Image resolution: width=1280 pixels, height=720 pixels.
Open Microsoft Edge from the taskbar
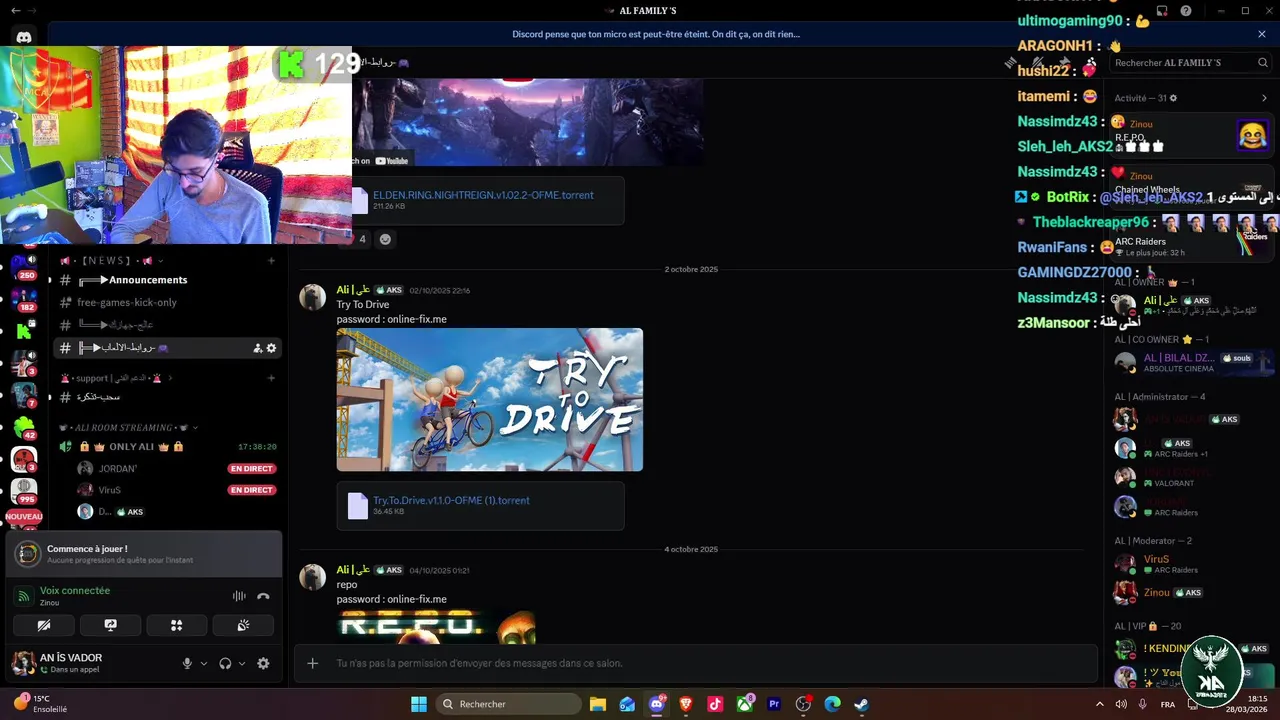(832, 704)
